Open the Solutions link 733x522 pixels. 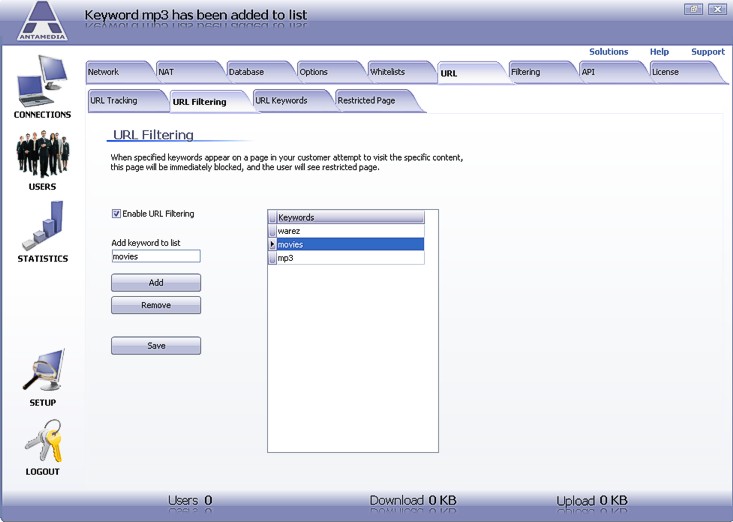point(608,52)
